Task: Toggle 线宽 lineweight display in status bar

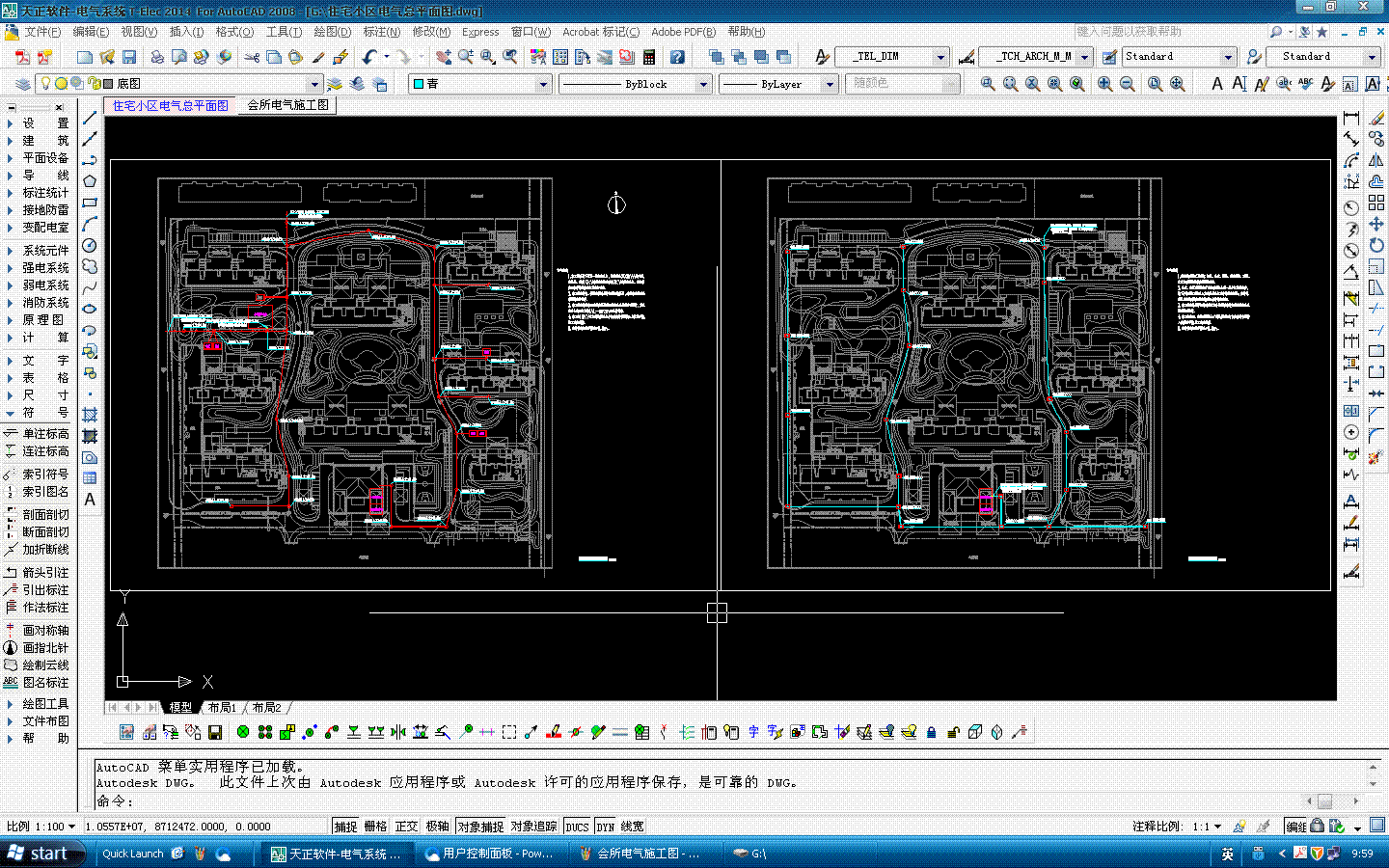Action: click(632, 827)
